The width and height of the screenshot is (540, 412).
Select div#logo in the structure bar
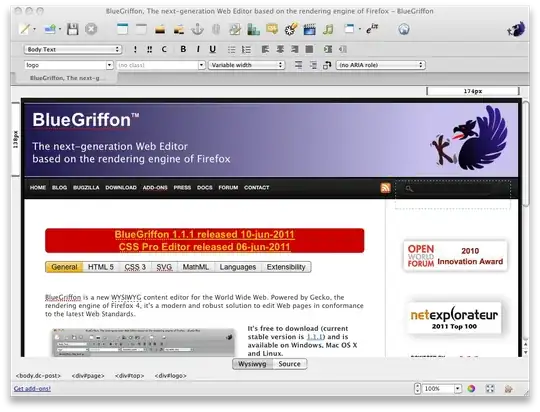[x=170, y=376]
